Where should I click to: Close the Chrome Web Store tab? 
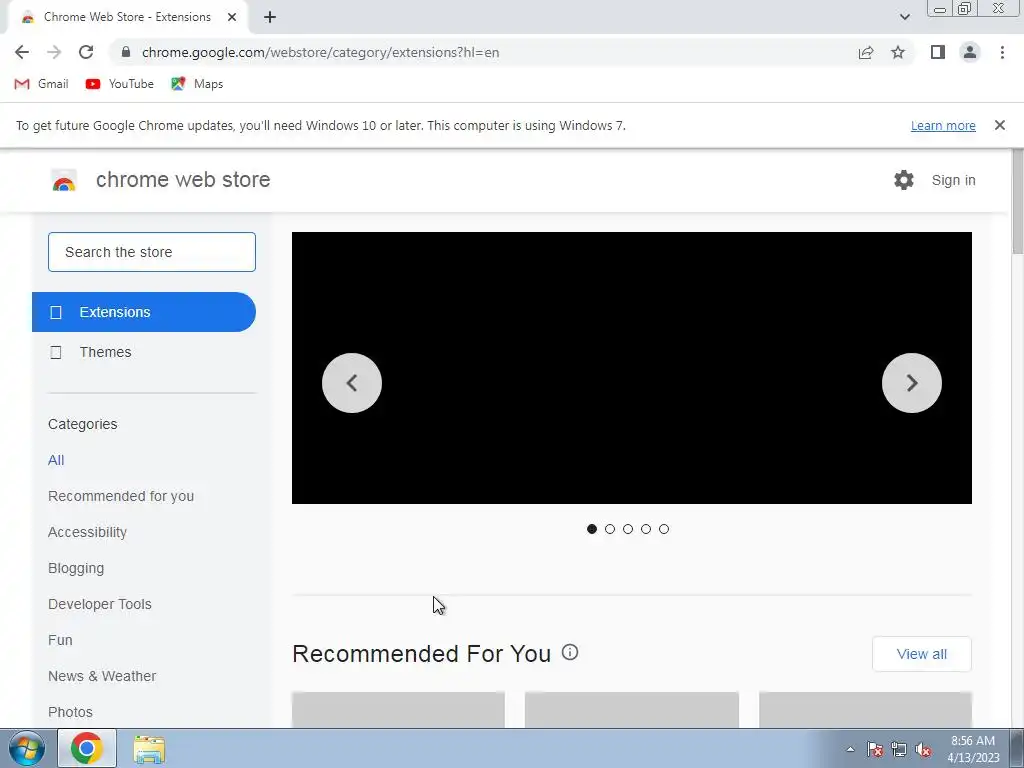pyautogui.click(x=232, y=18)
